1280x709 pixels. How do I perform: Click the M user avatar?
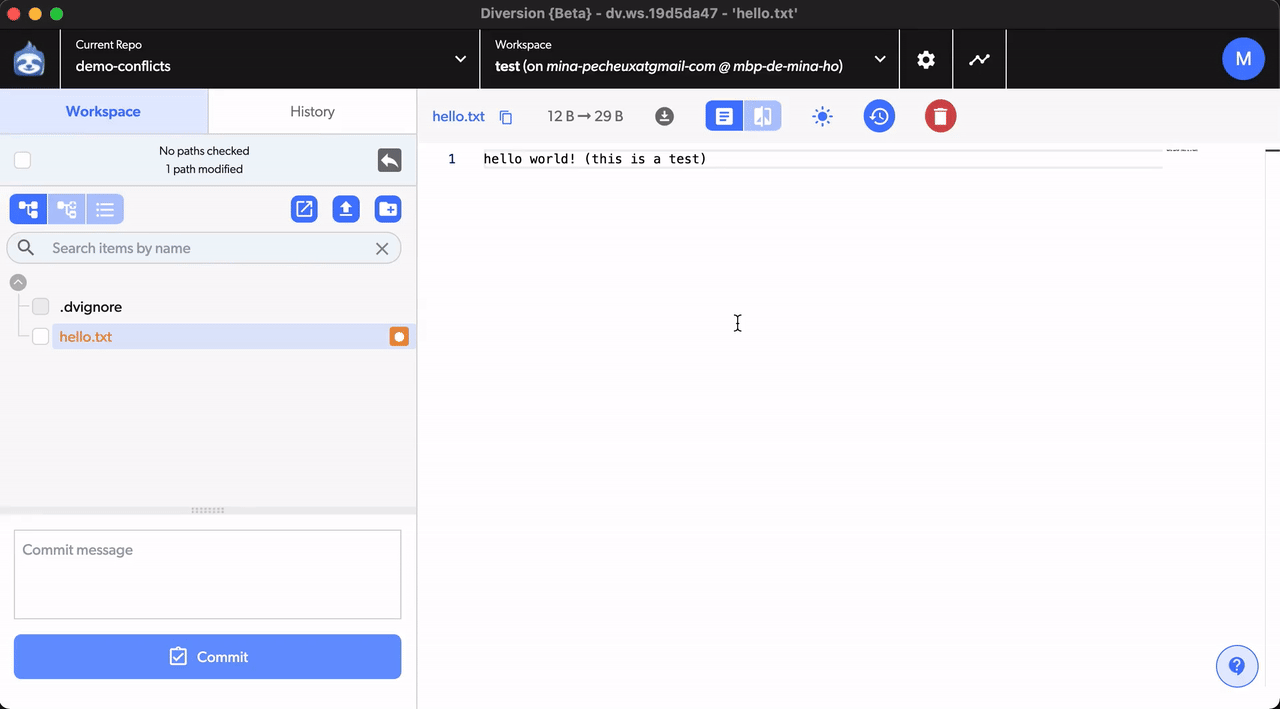tap(1243, 59)
